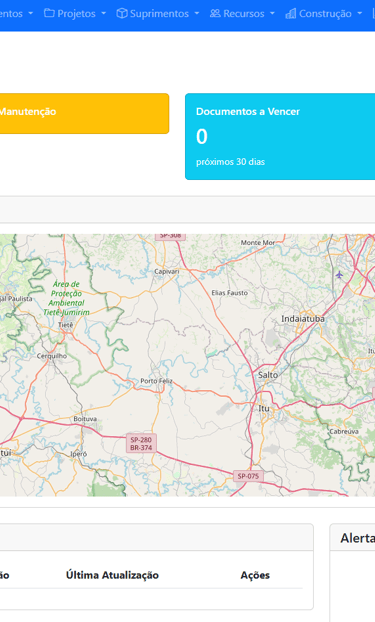Click the 'próximos 30 dias' text

coord(230,162)
